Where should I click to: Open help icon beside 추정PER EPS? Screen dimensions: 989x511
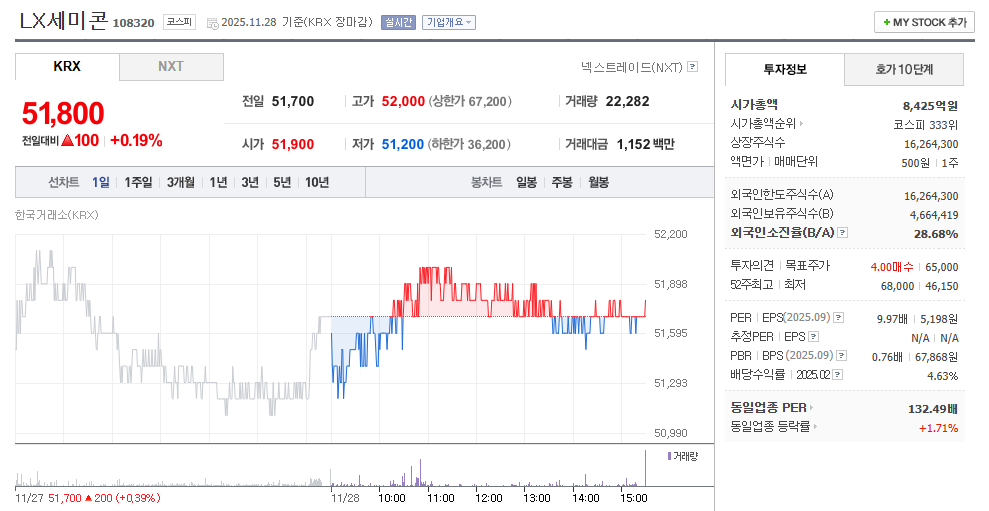coord(814,337)
